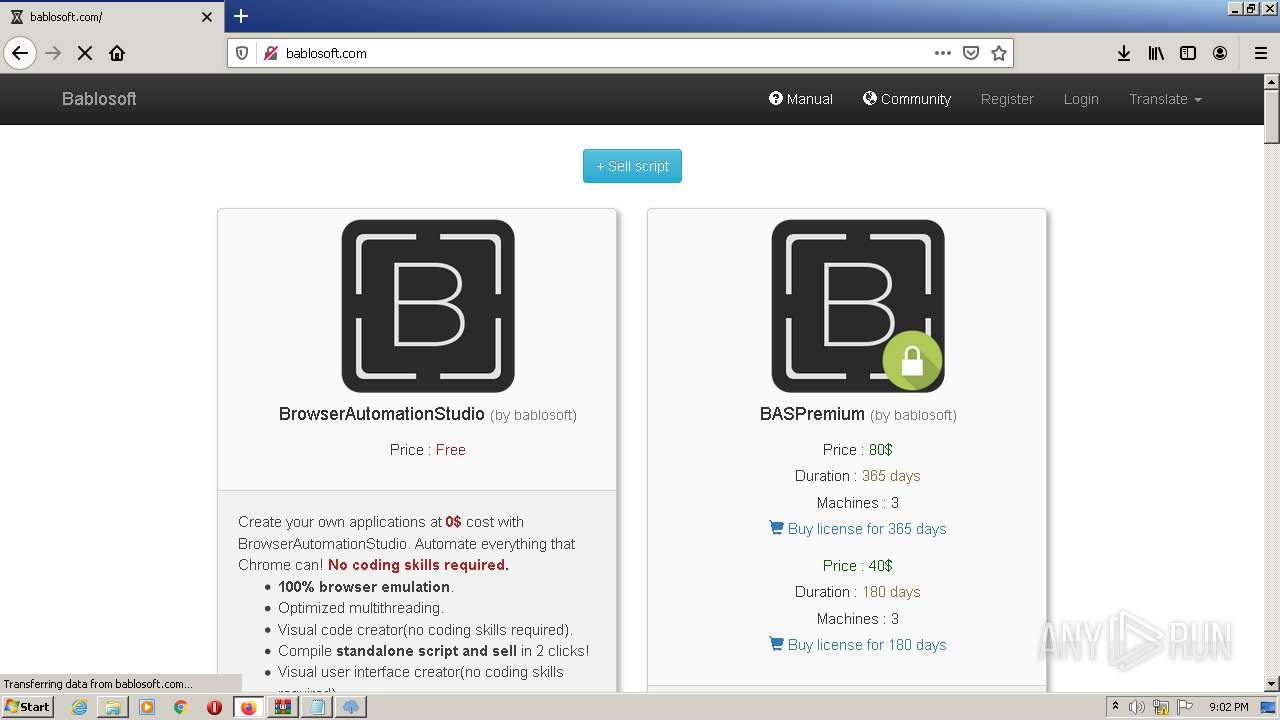
Task: Open the network status tray icon
Action: (1161, 707)
